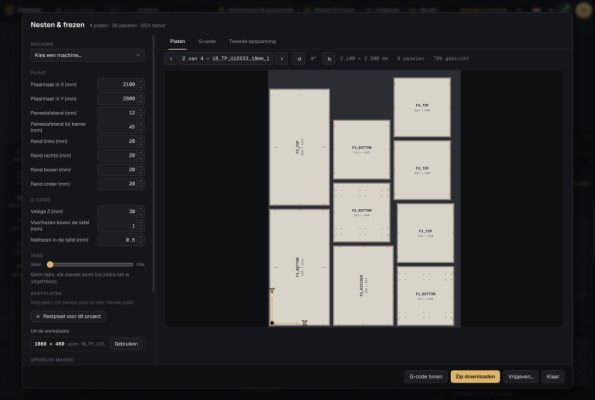595x400 pixels.
Task: Decrease the Paneelafstand bij kamer value
Action: 141,130
